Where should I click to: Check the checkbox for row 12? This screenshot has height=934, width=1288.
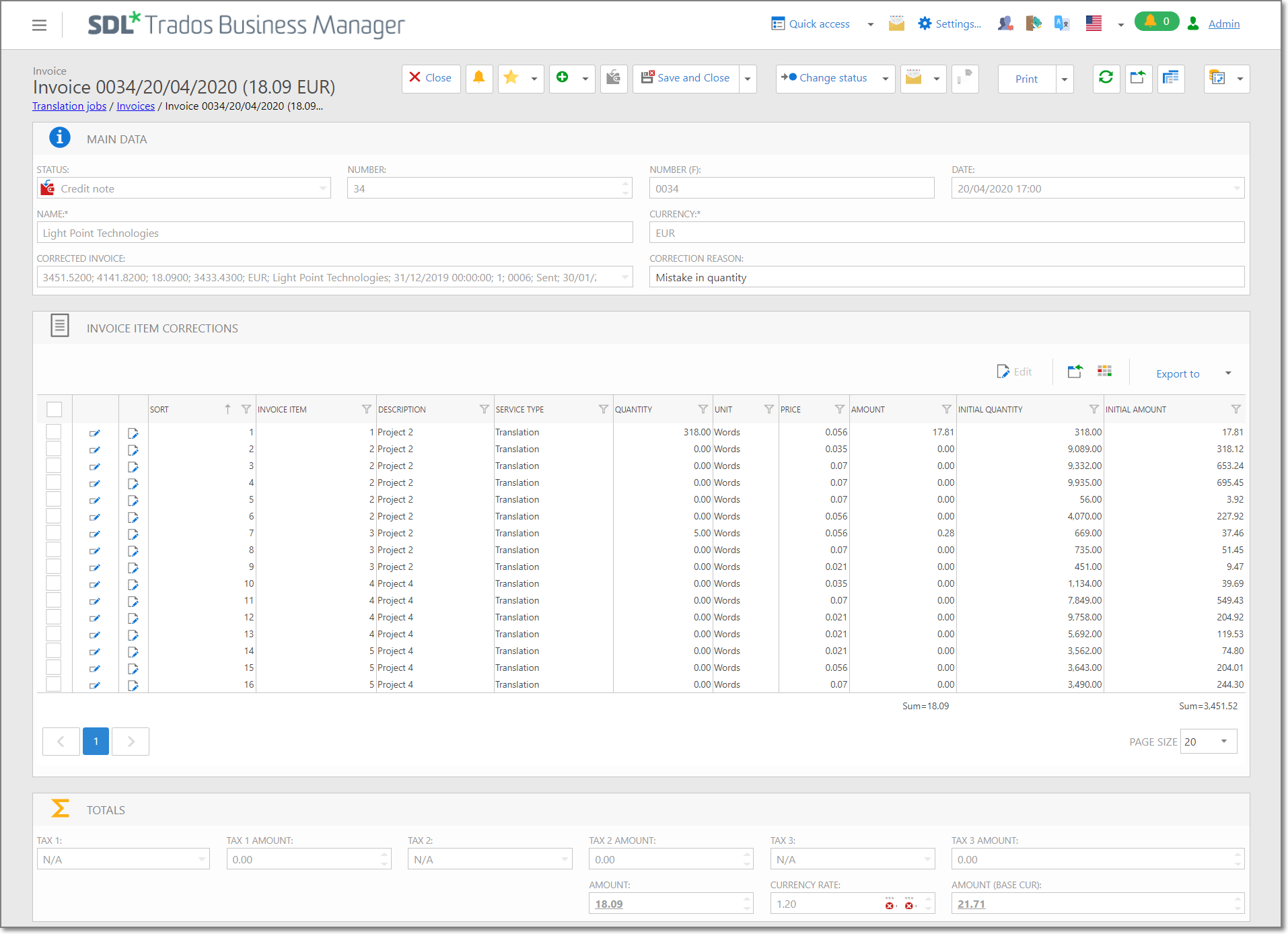pos(54,617)
